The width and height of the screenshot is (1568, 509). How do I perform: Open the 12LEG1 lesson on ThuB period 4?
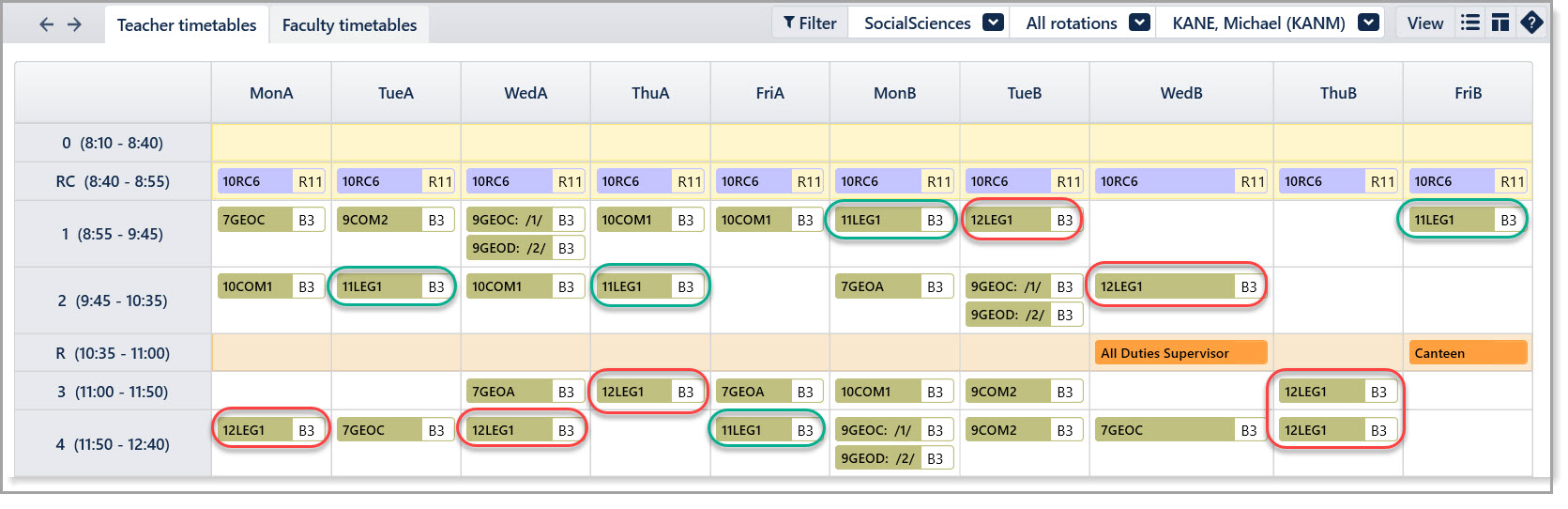1338,430
